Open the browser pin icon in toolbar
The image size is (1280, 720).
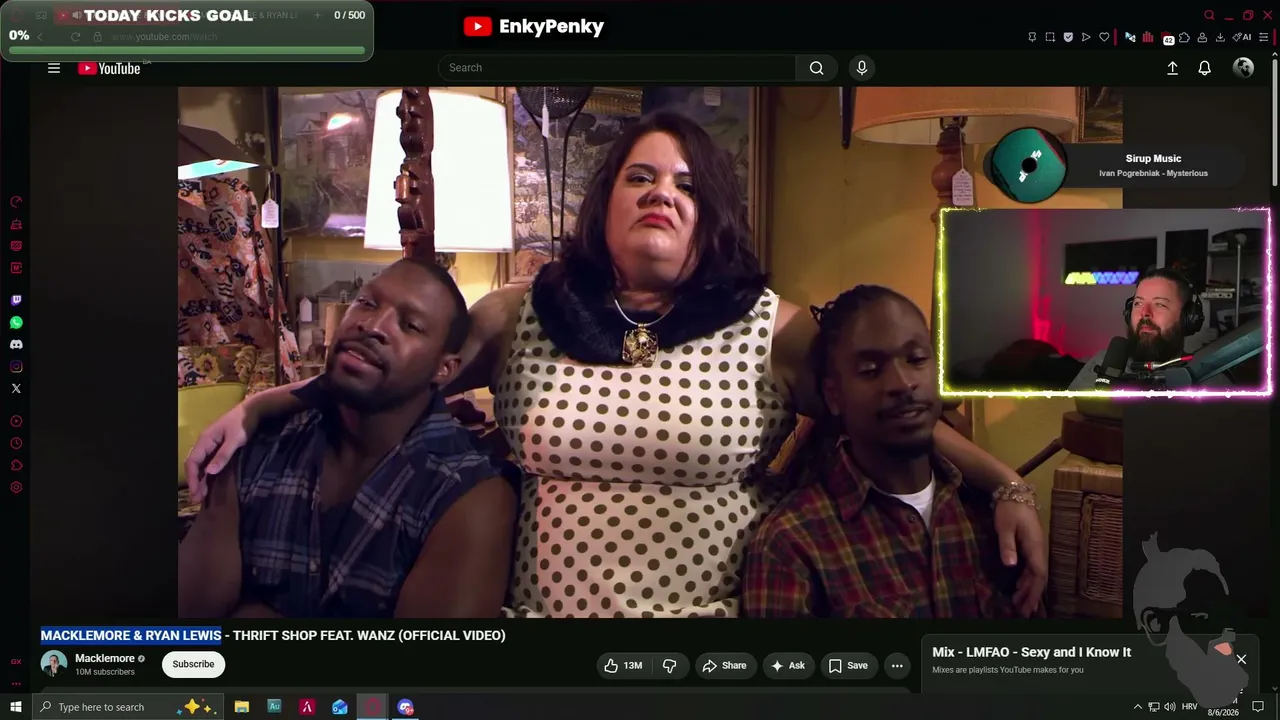(x=1032, y=37)
